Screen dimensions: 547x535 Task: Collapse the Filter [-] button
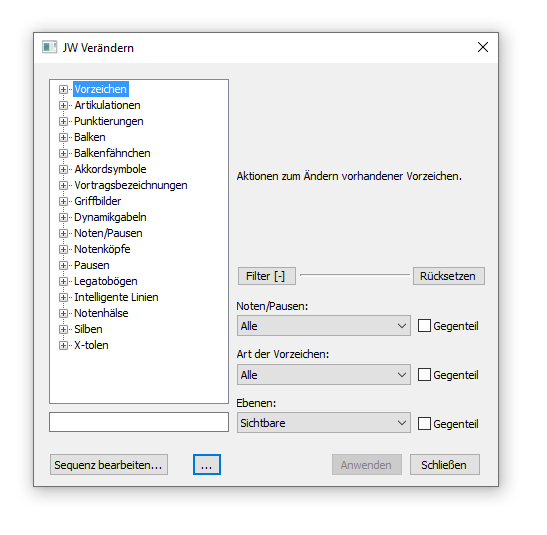pos(267,276)
